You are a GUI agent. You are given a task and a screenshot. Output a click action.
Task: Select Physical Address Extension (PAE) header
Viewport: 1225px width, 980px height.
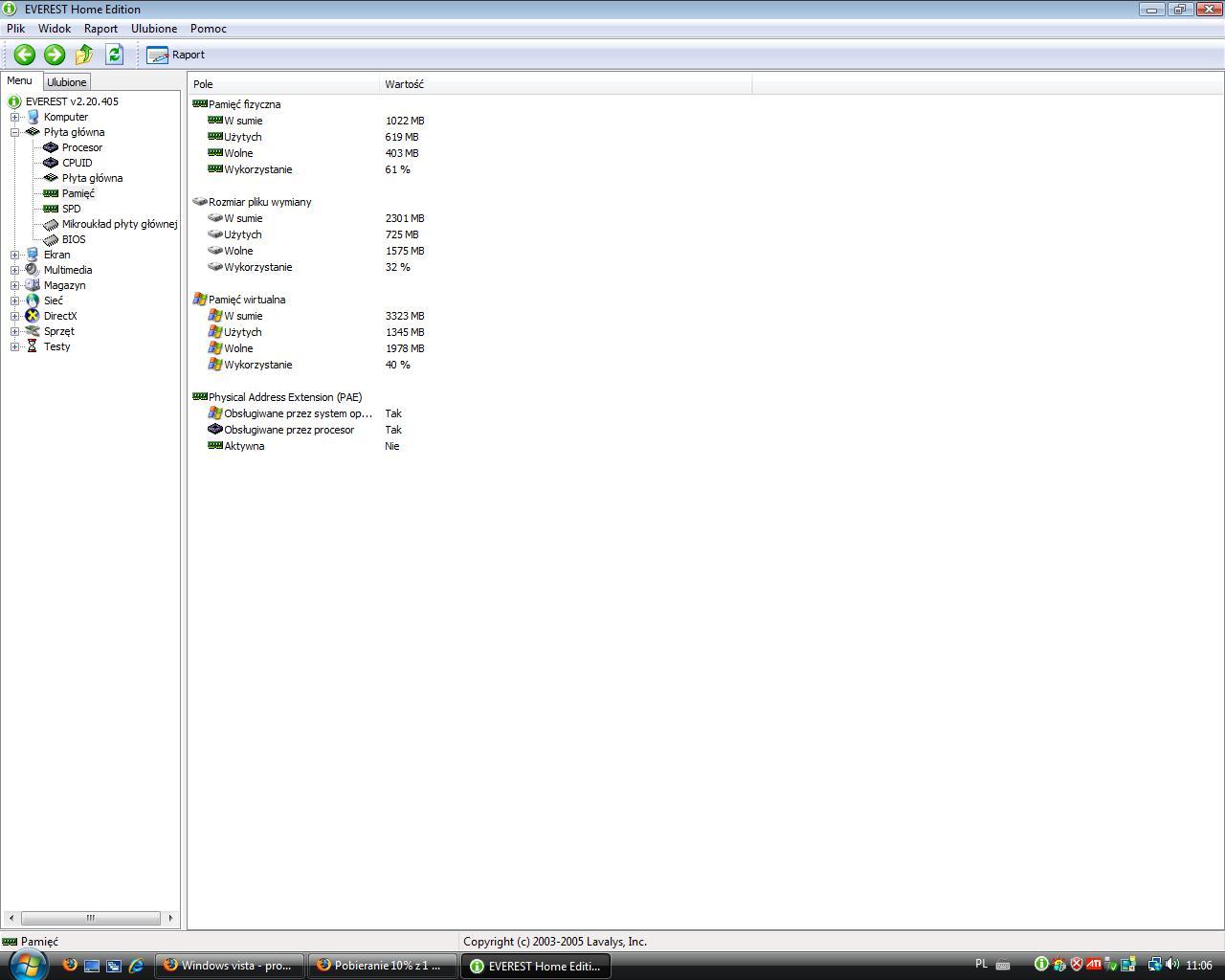tap(285, 397)
